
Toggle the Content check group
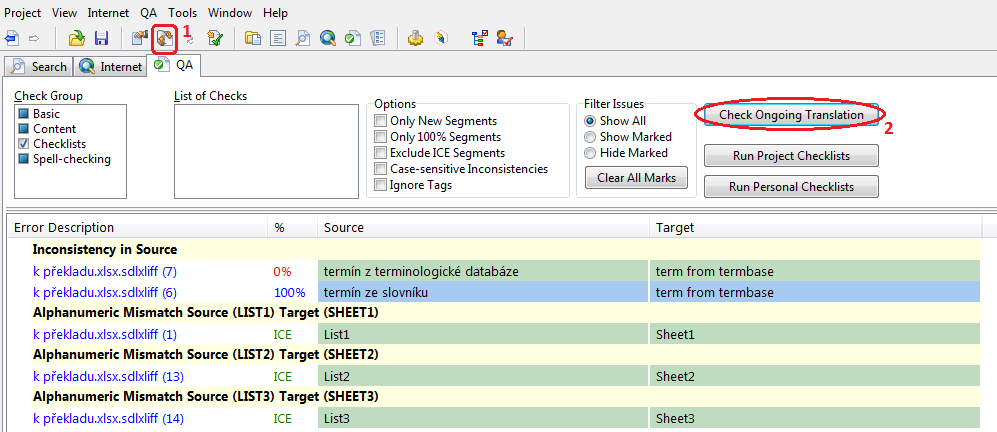click(24, 129)
